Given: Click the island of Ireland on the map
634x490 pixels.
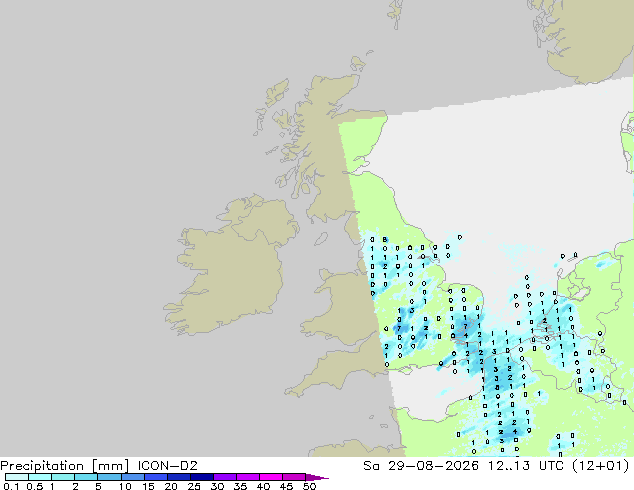Looking at the screenshot, I should point(228,267).
